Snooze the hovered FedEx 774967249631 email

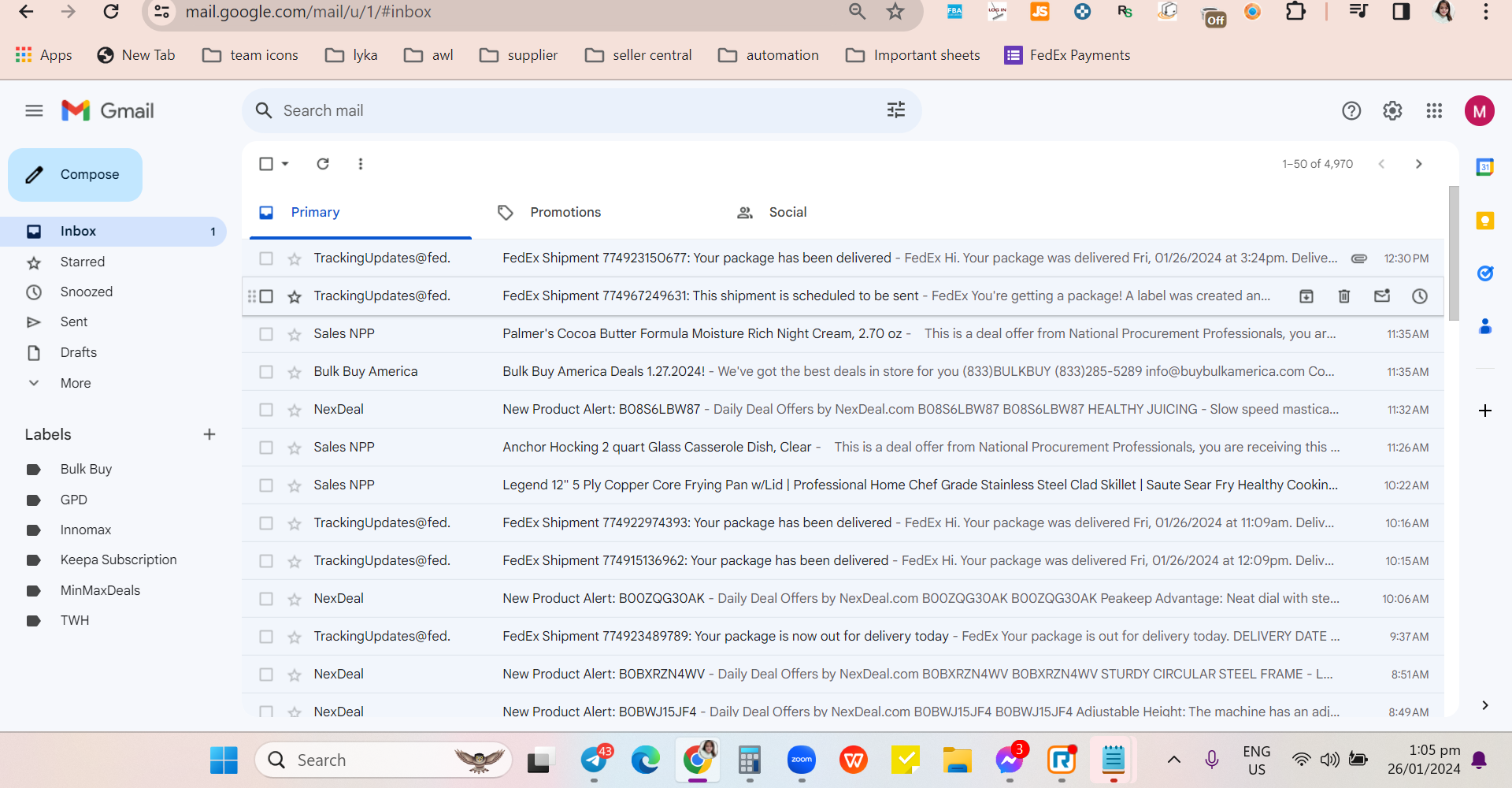1420,296
